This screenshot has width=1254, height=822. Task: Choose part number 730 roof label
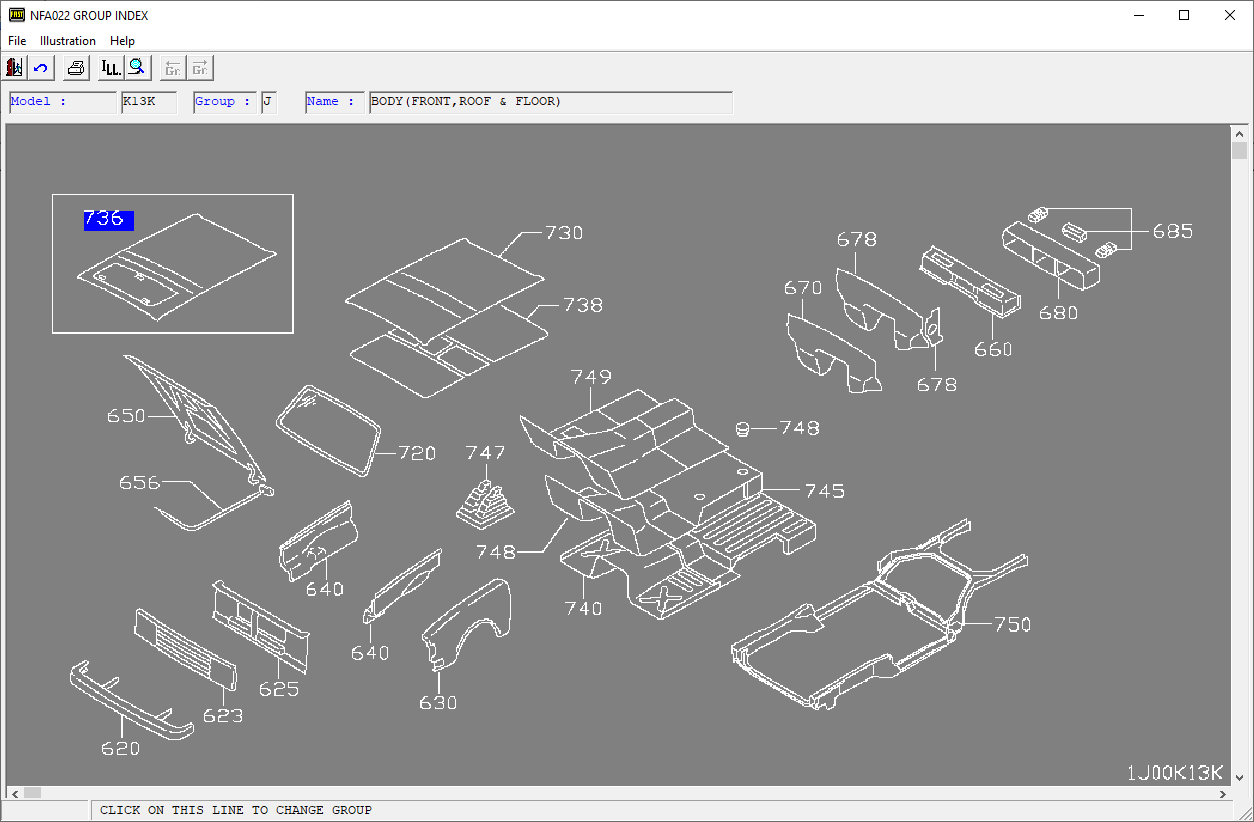[564, 233]
